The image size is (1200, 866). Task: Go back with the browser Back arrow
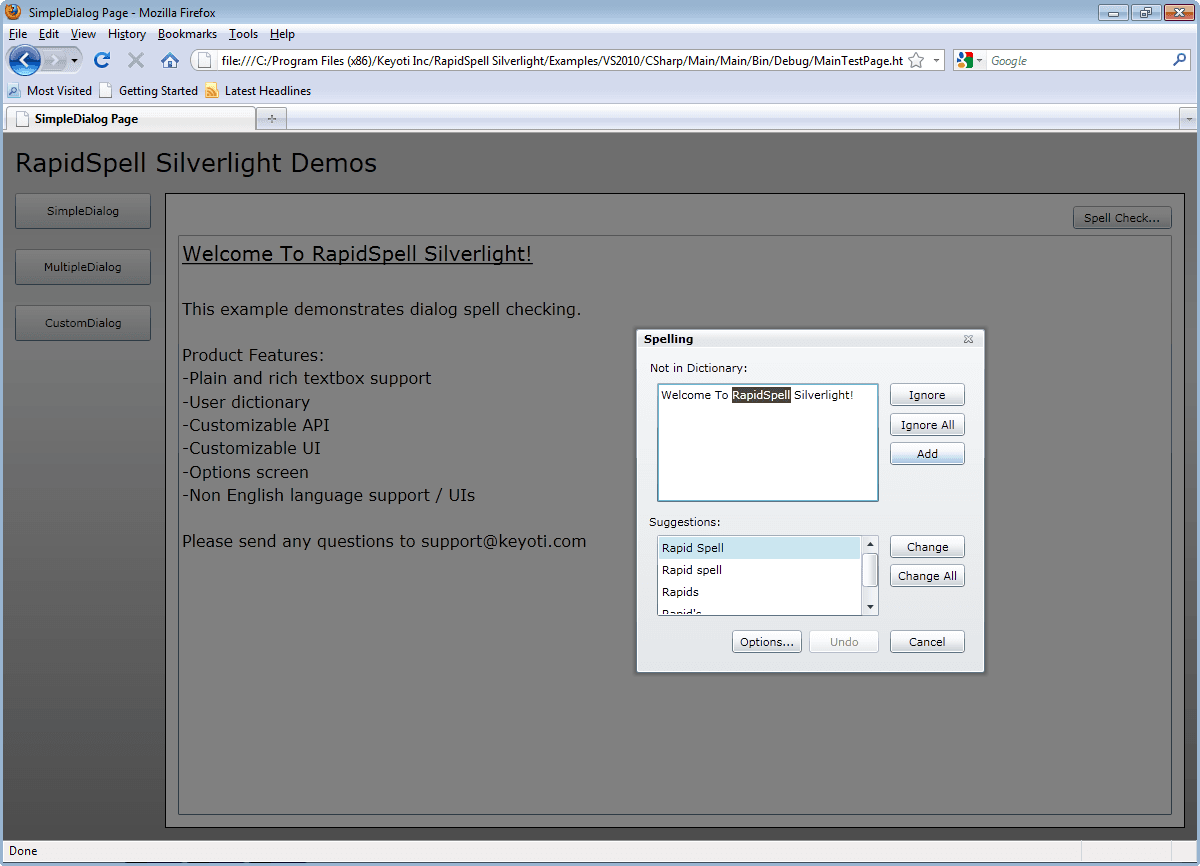pos(25,60)
